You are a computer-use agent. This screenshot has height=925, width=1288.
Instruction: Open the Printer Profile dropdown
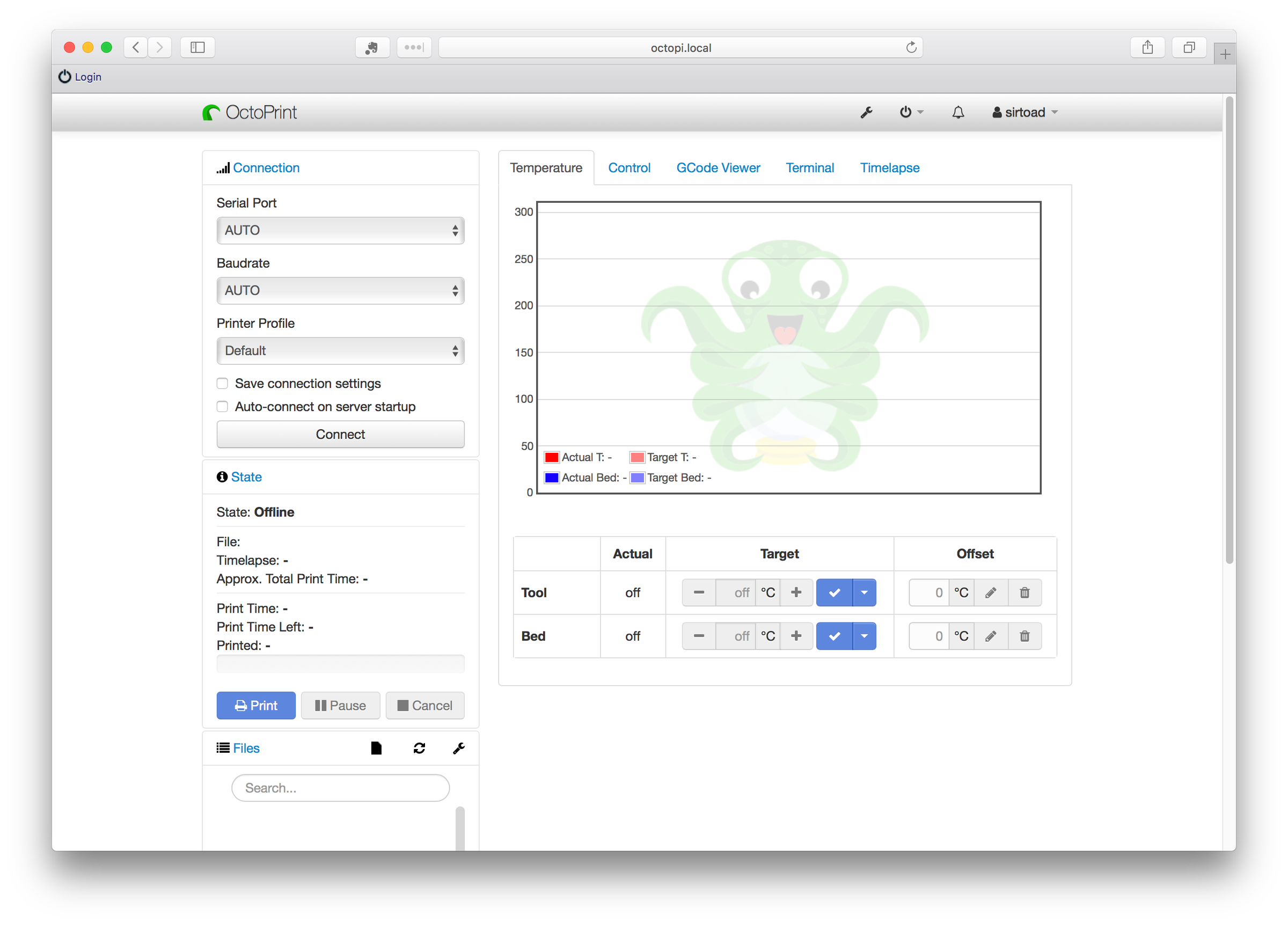pos(340,351)
